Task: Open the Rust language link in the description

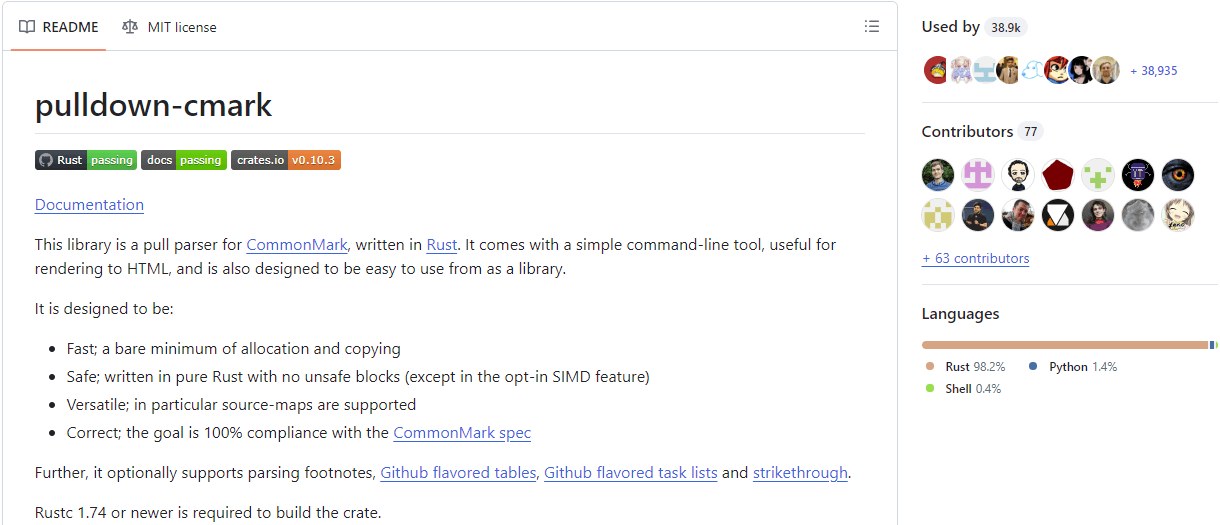Action: tap(442, 244)
